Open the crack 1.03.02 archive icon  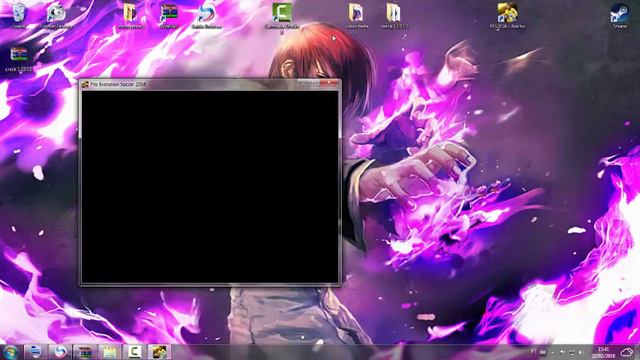(x=18, y=58)
